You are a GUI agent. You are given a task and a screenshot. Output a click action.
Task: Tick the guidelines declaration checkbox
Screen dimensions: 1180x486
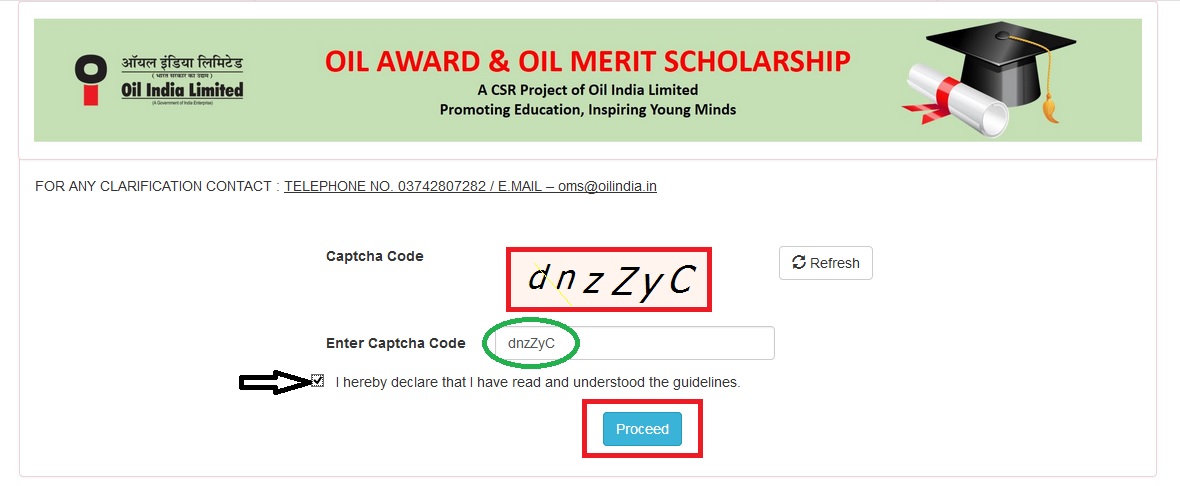click(318, 381)
